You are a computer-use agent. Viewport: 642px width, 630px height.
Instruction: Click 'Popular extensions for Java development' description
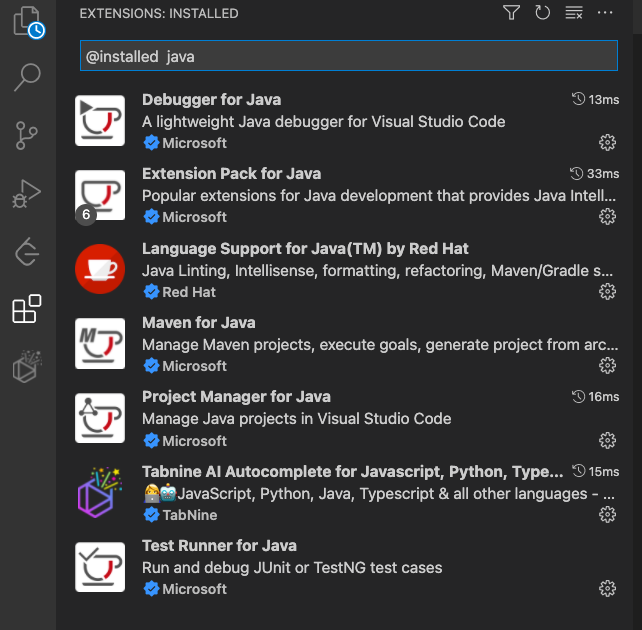(x=379, y=196)
